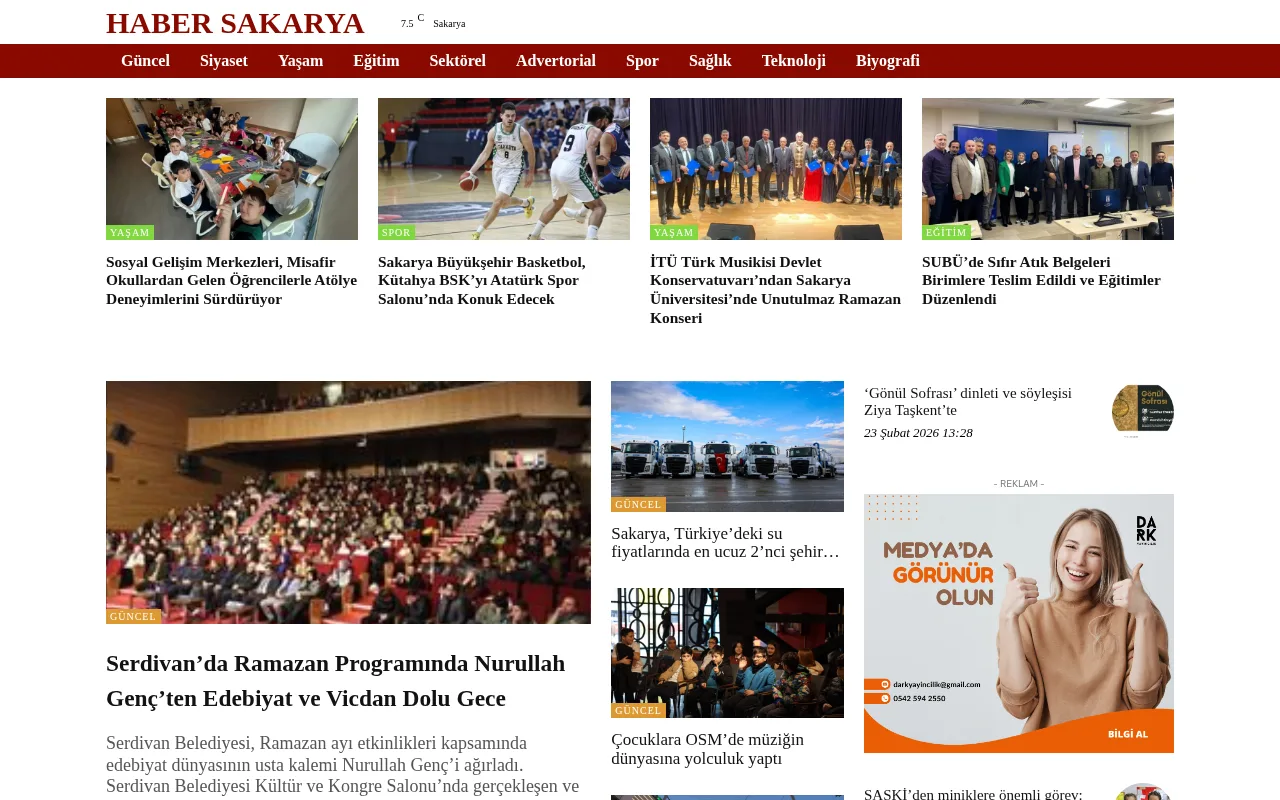
Task: Open the Çocuklara OSM'de müziğin article
Action: (x=707, y=749)
